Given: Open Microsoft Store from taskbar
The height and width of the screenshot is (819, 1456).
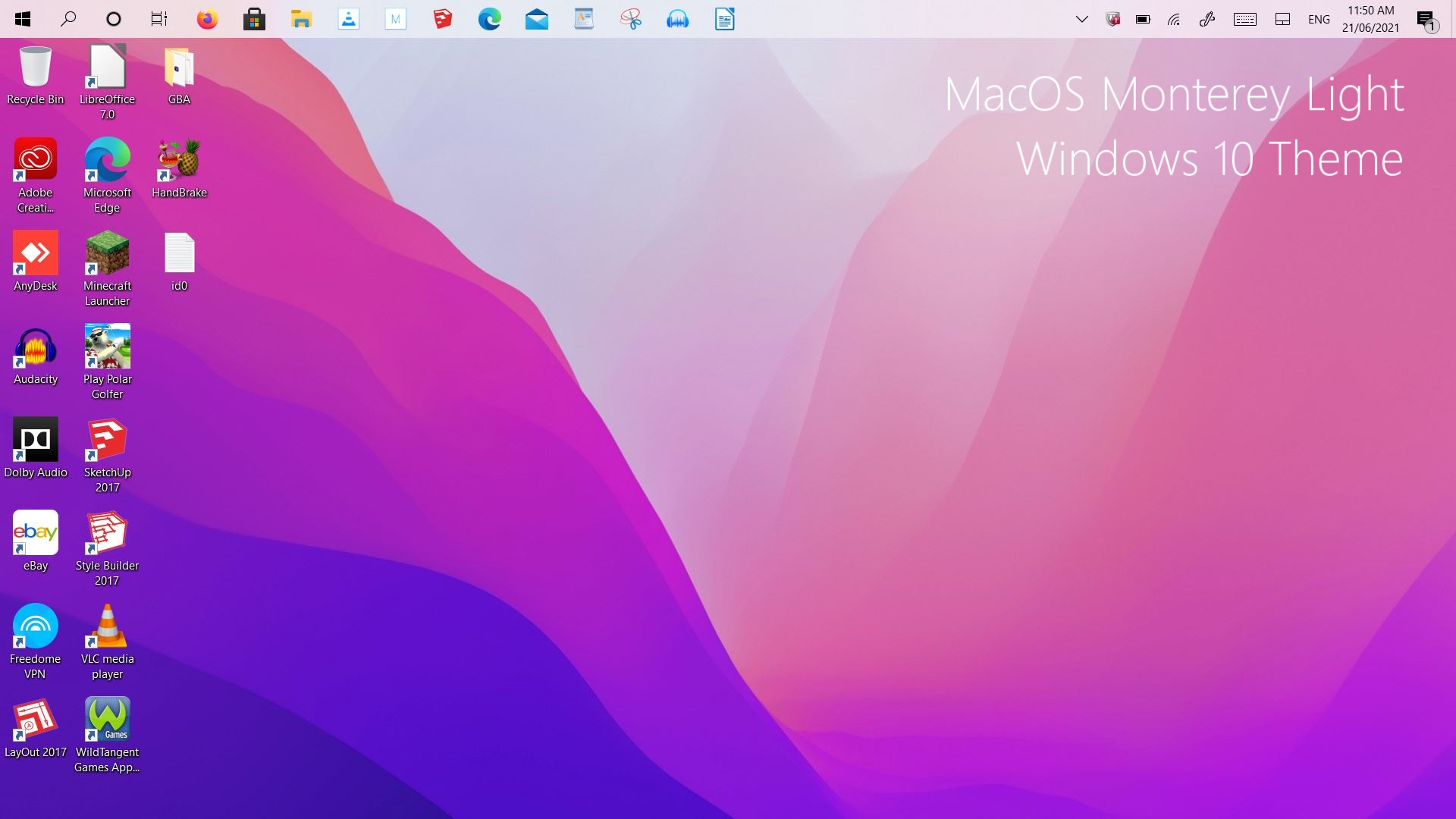Looking at the screenshot, I should click(254, 19).
